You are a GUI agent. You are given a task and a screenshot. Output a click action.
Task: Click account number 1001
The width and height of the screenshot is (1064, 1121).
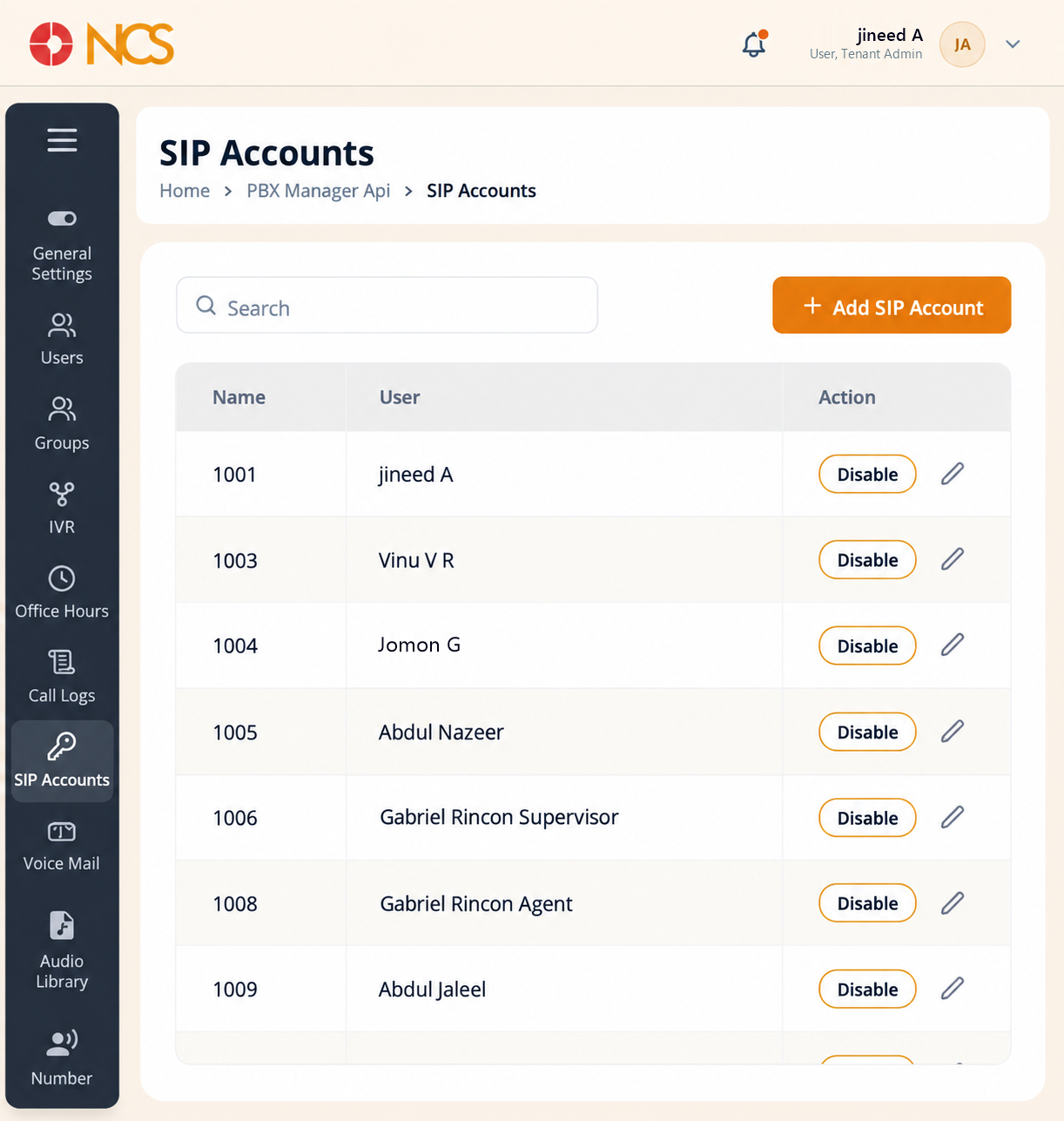click(x=234, y=475)
